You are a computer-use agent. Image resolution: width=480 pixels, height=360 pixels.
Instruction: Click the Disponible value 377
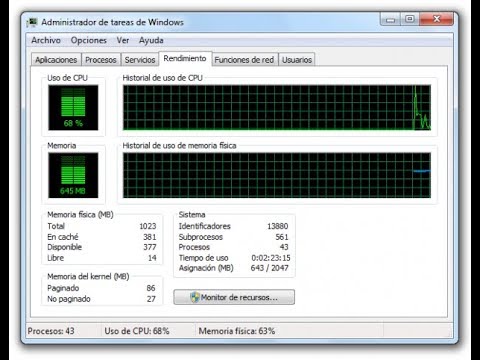(x=150, y=247)
